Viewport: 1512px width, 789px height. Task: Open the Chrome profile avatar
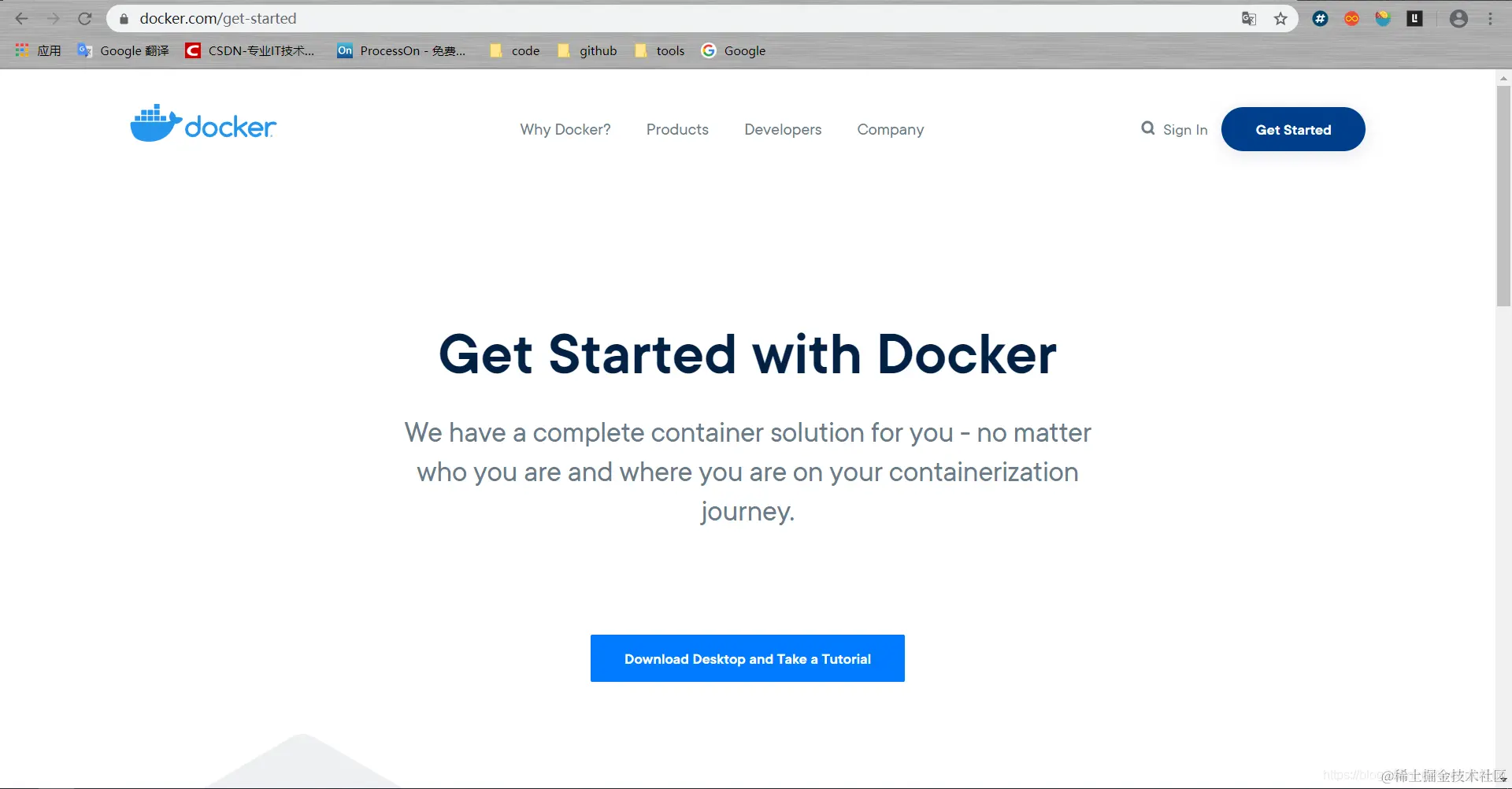(1458, 19)
